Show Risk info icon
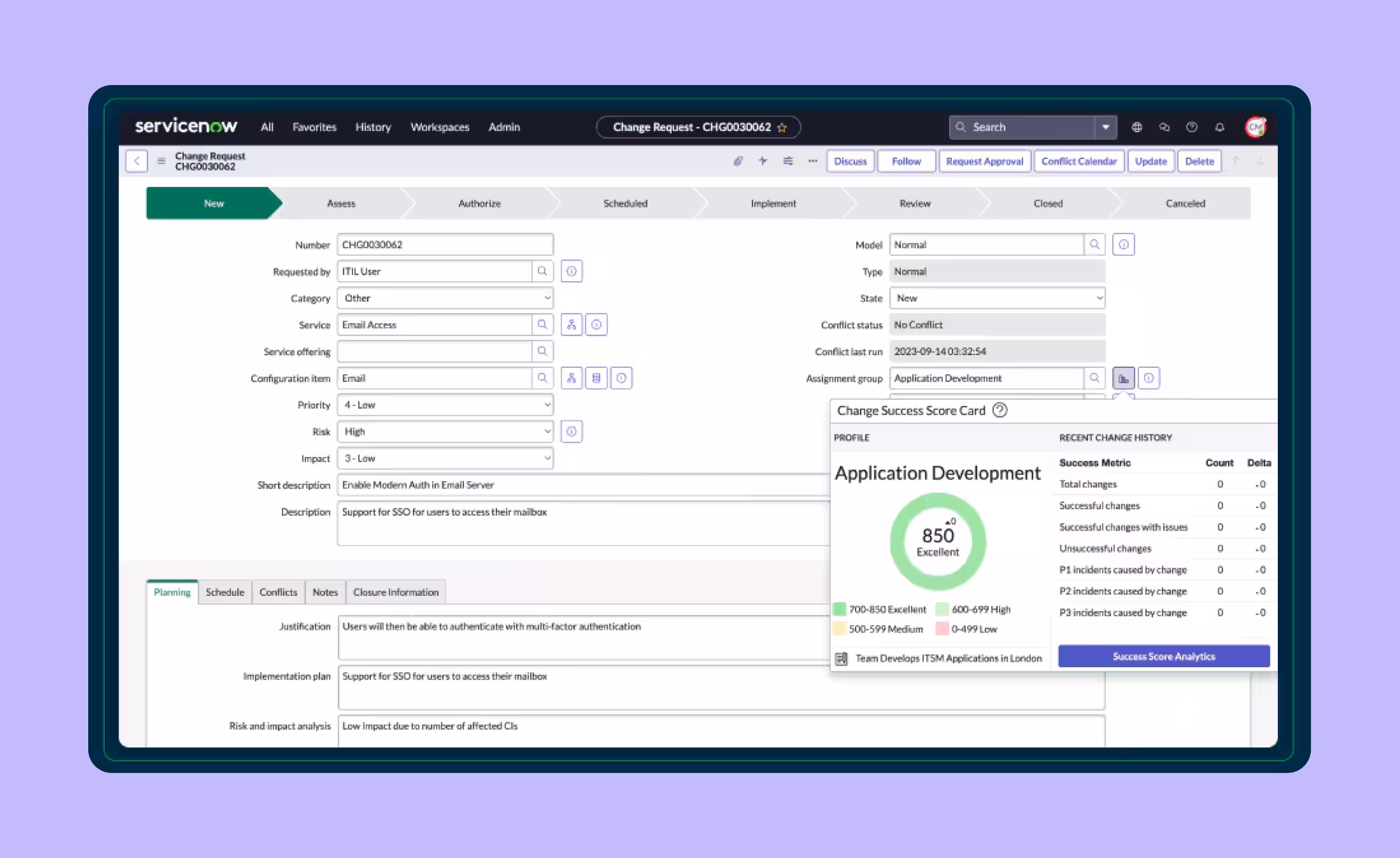 coord(571,431)
